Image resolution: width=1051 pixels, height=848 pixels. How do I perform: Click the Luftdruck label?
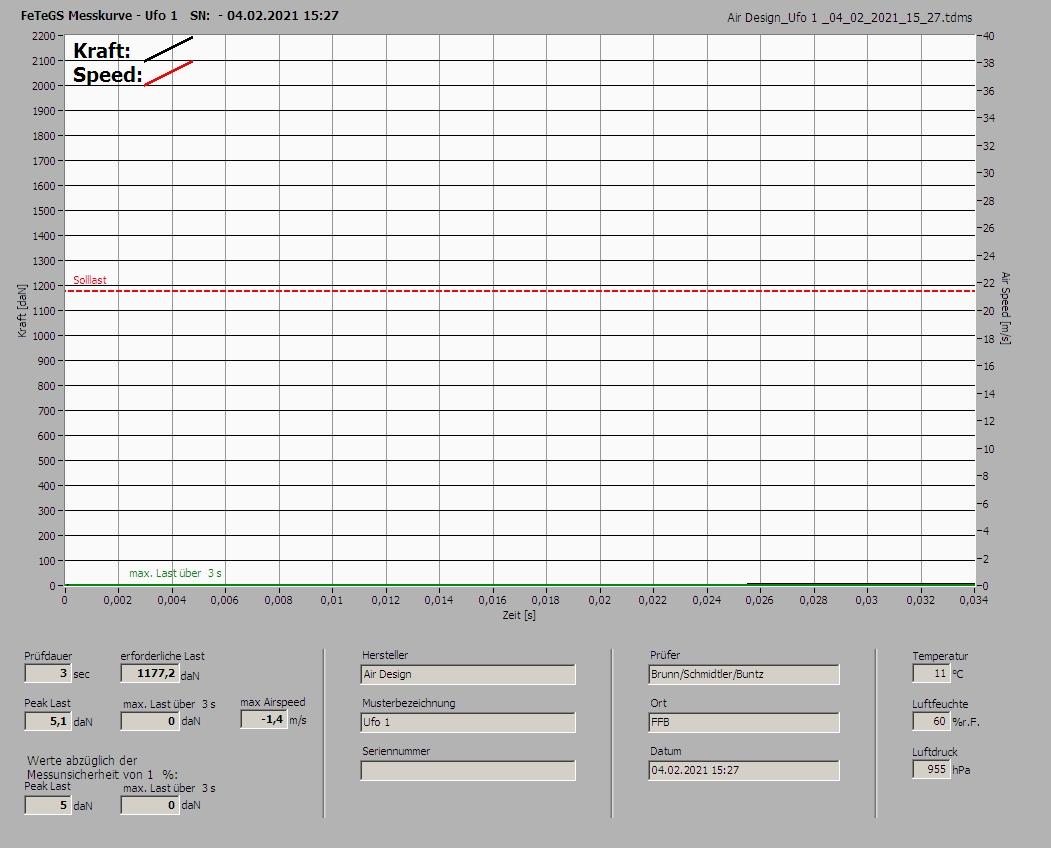click(934, 751)
